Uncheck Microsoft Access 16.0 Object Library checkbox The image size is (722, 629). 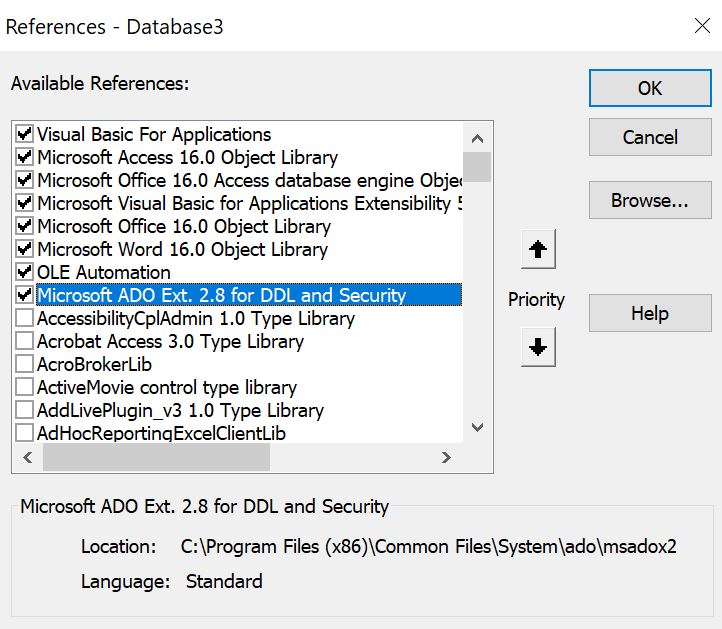pos(24,157)
